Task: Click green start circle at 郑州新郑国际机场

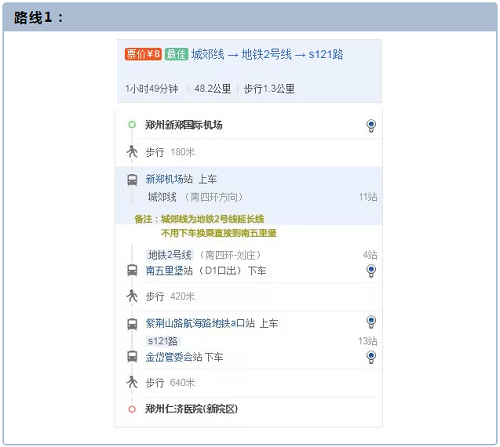Action: 132,125
